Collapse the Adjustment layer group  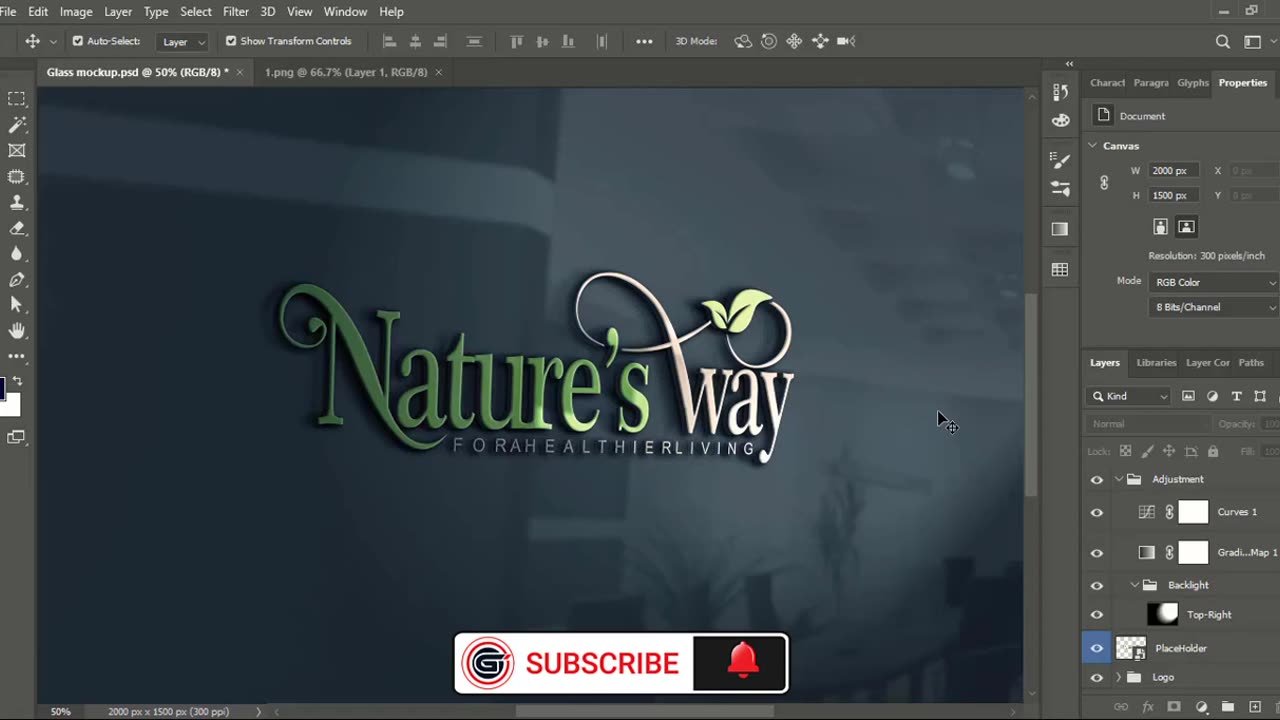[x=1119, y=479]
